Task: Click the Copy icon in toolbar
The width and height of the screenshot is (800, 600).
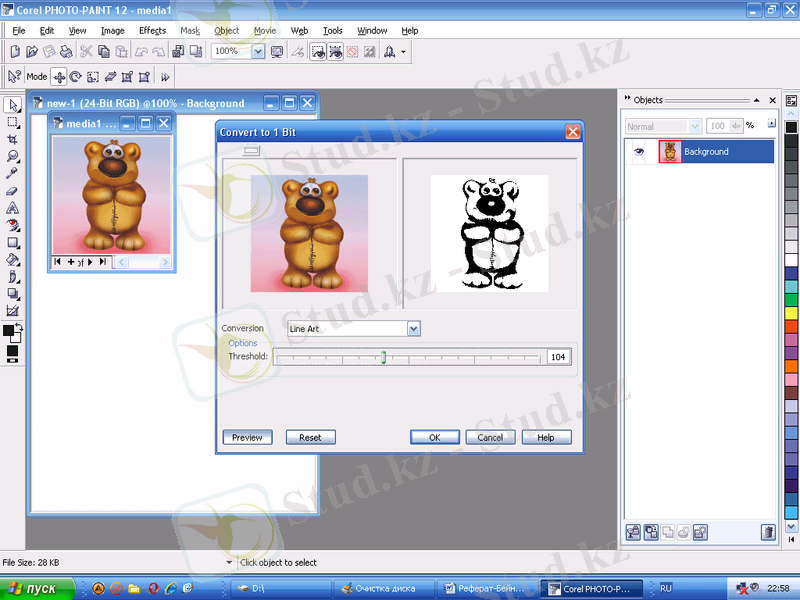Action: [103, 51]
